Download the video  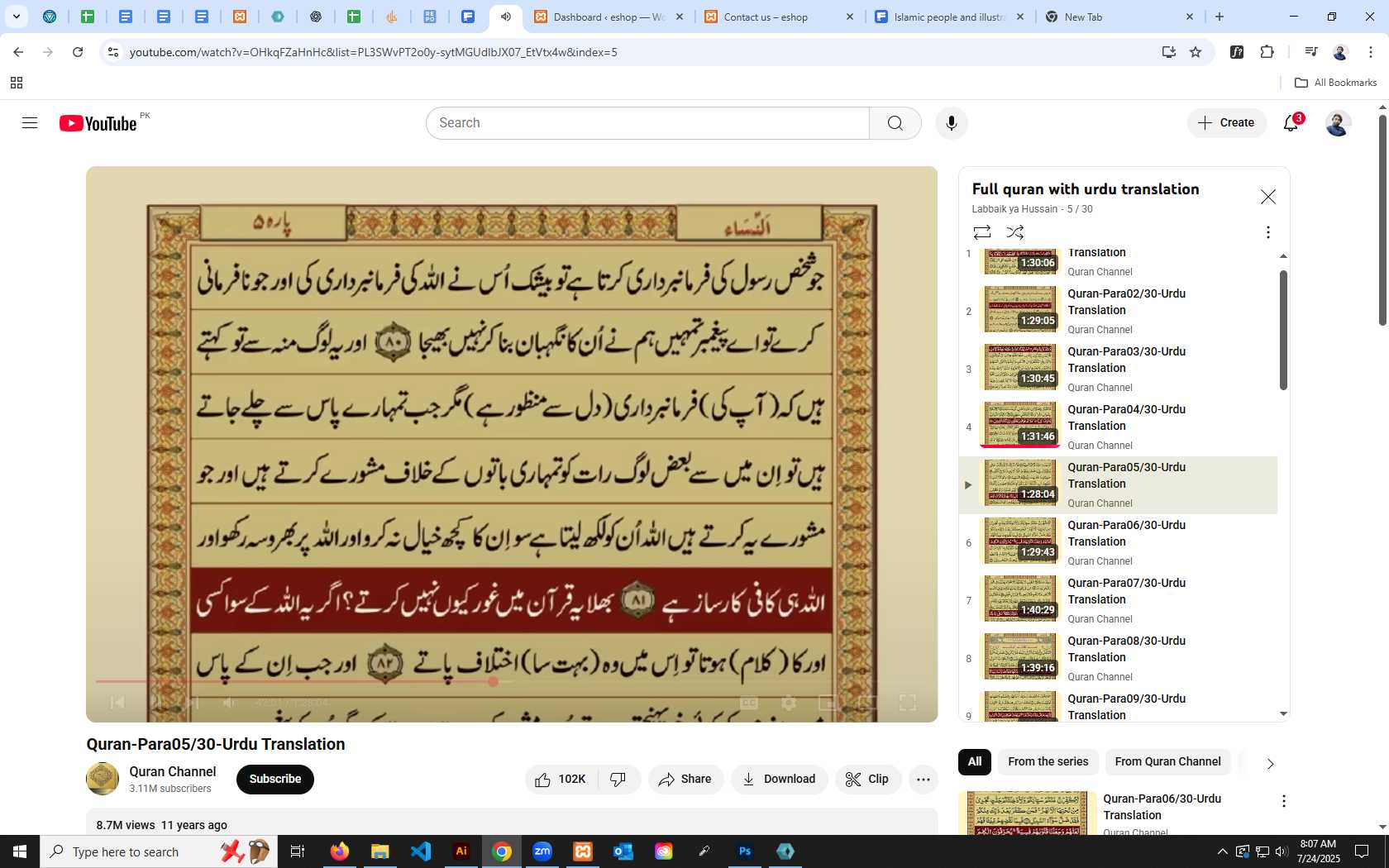click(779, 780)
